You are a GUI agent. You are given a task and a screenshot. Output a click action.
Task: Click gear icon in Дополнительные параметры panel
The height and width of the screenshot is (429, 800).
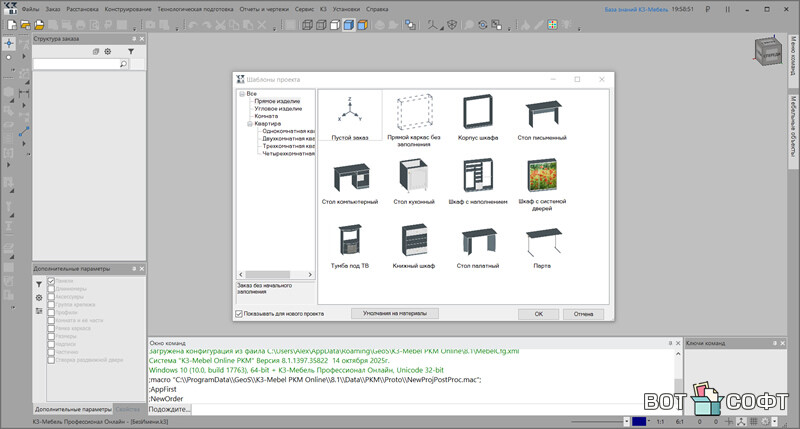pos(39,298)
